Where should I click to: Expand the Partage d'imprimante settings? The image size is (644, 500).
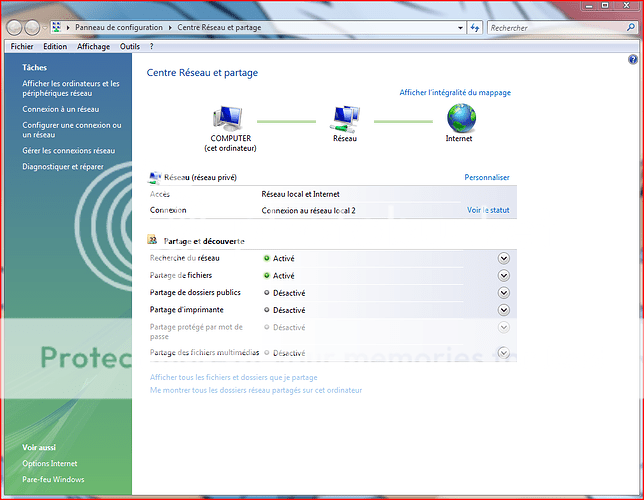pos(504,310)
